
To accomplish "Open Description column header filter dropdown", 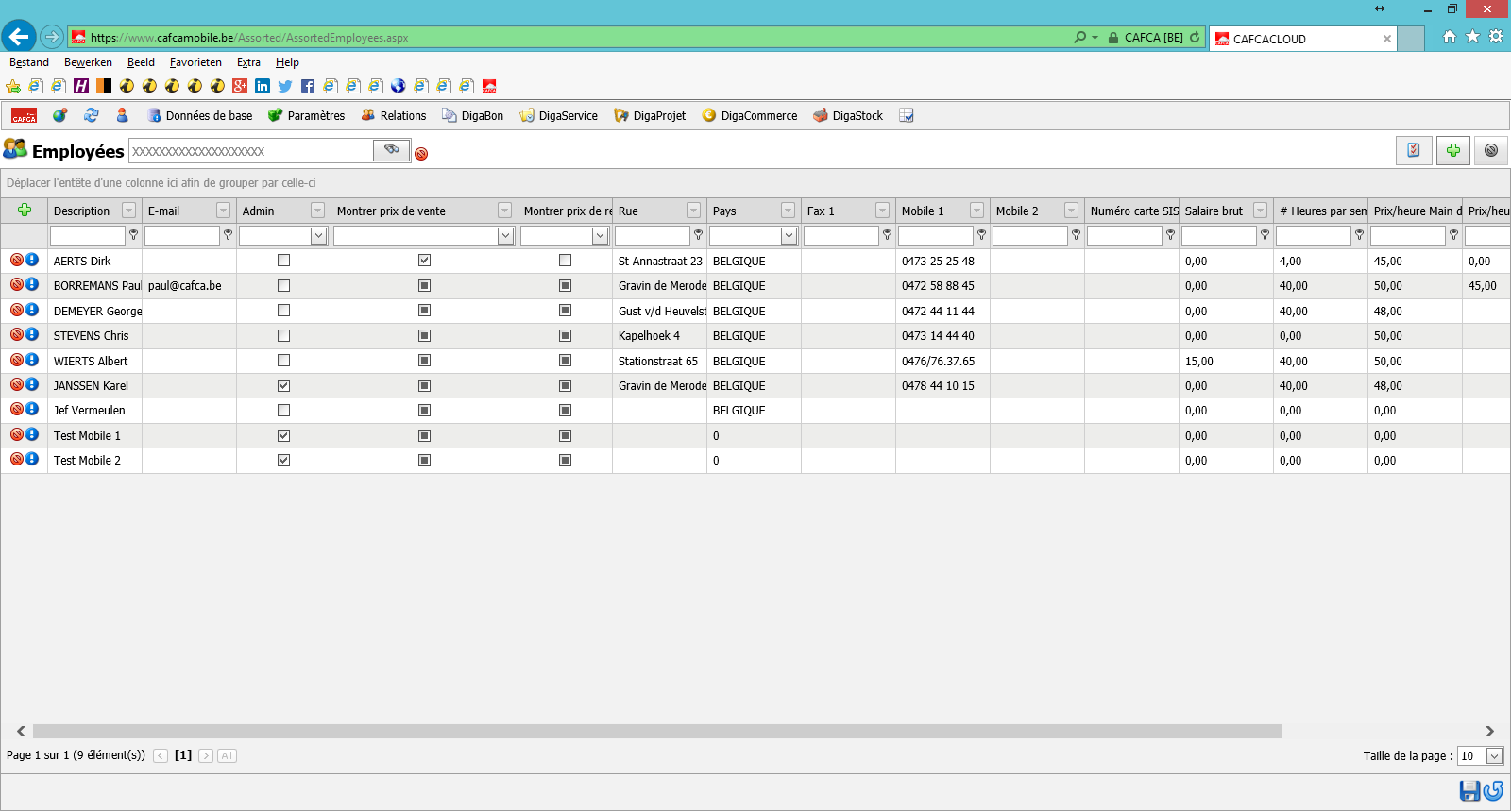I will point(129,211).
